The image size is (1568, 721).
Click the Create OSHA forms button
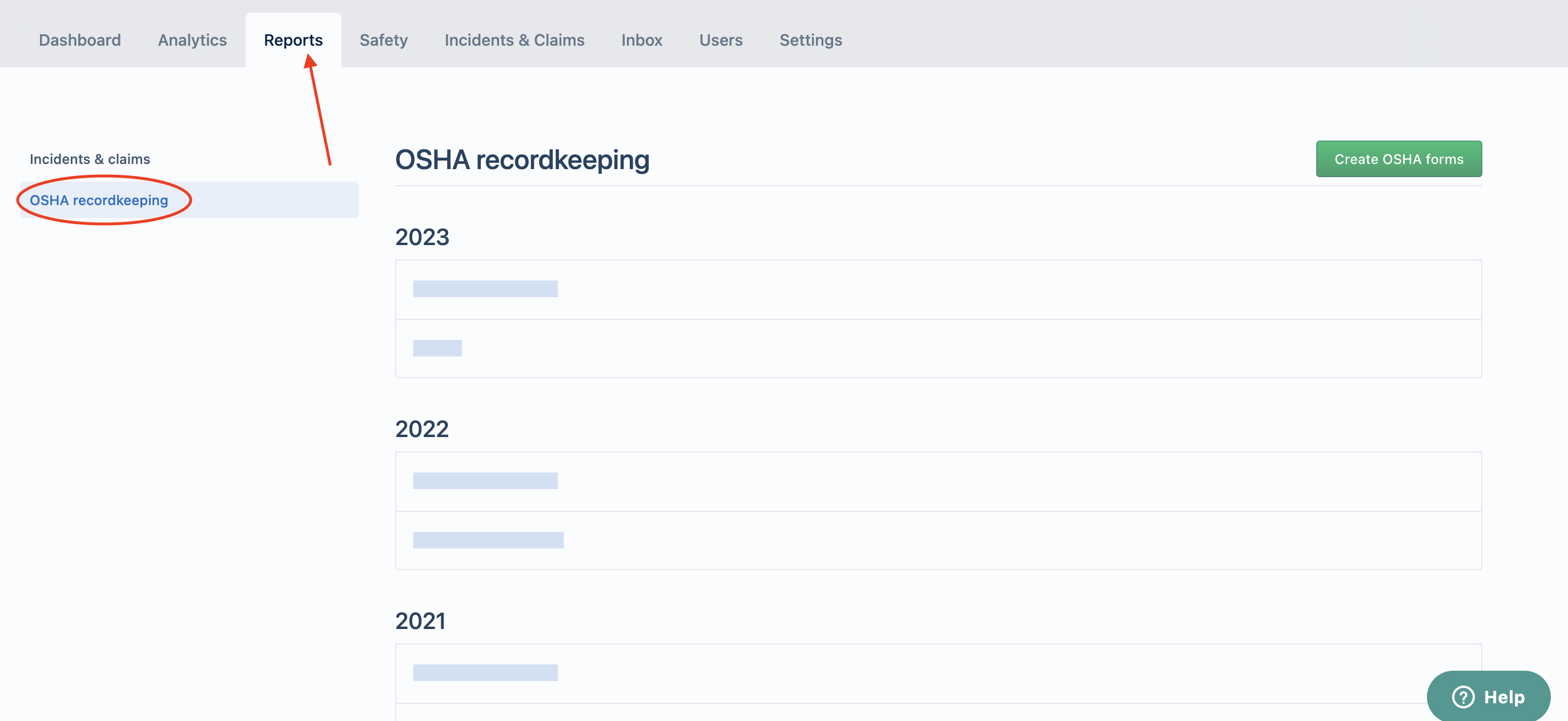pyautogui.click(x=1399, y=158)
